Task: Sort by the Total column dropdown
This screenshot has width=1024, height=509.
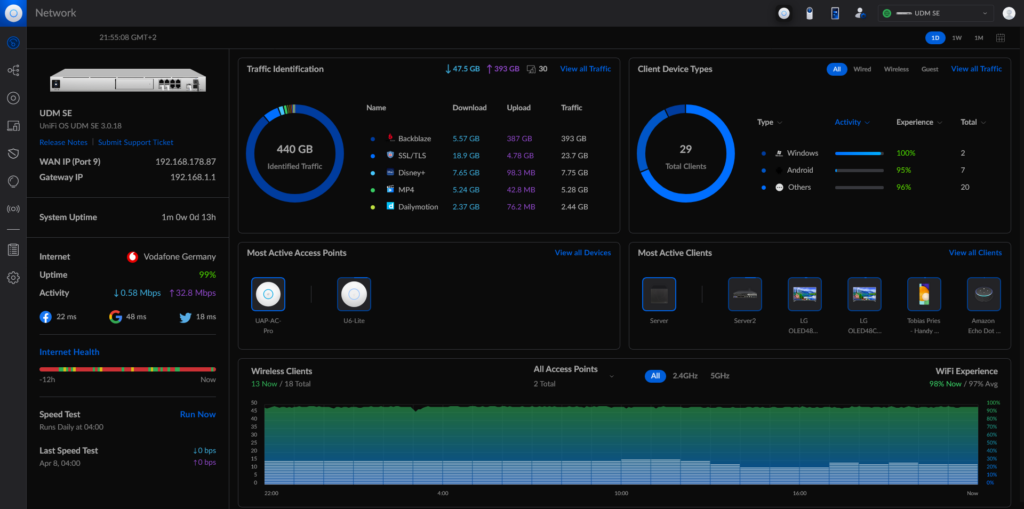Action: click(x=973, y=122)
